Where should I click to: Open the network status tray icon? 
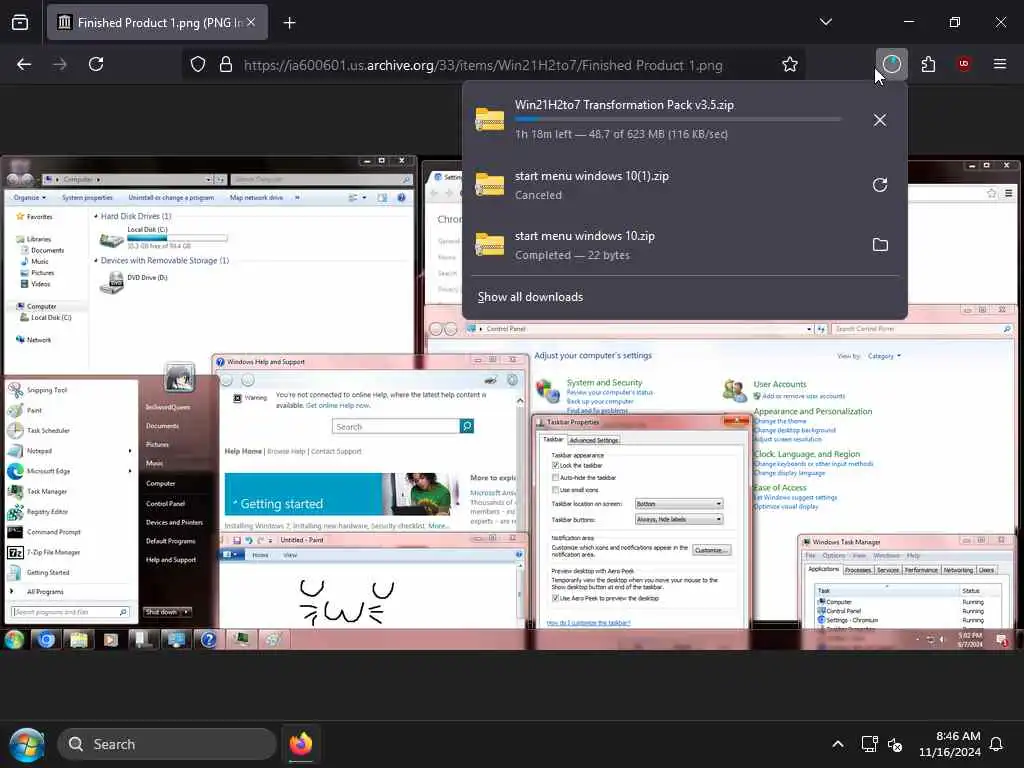click(x=869, y=744)
